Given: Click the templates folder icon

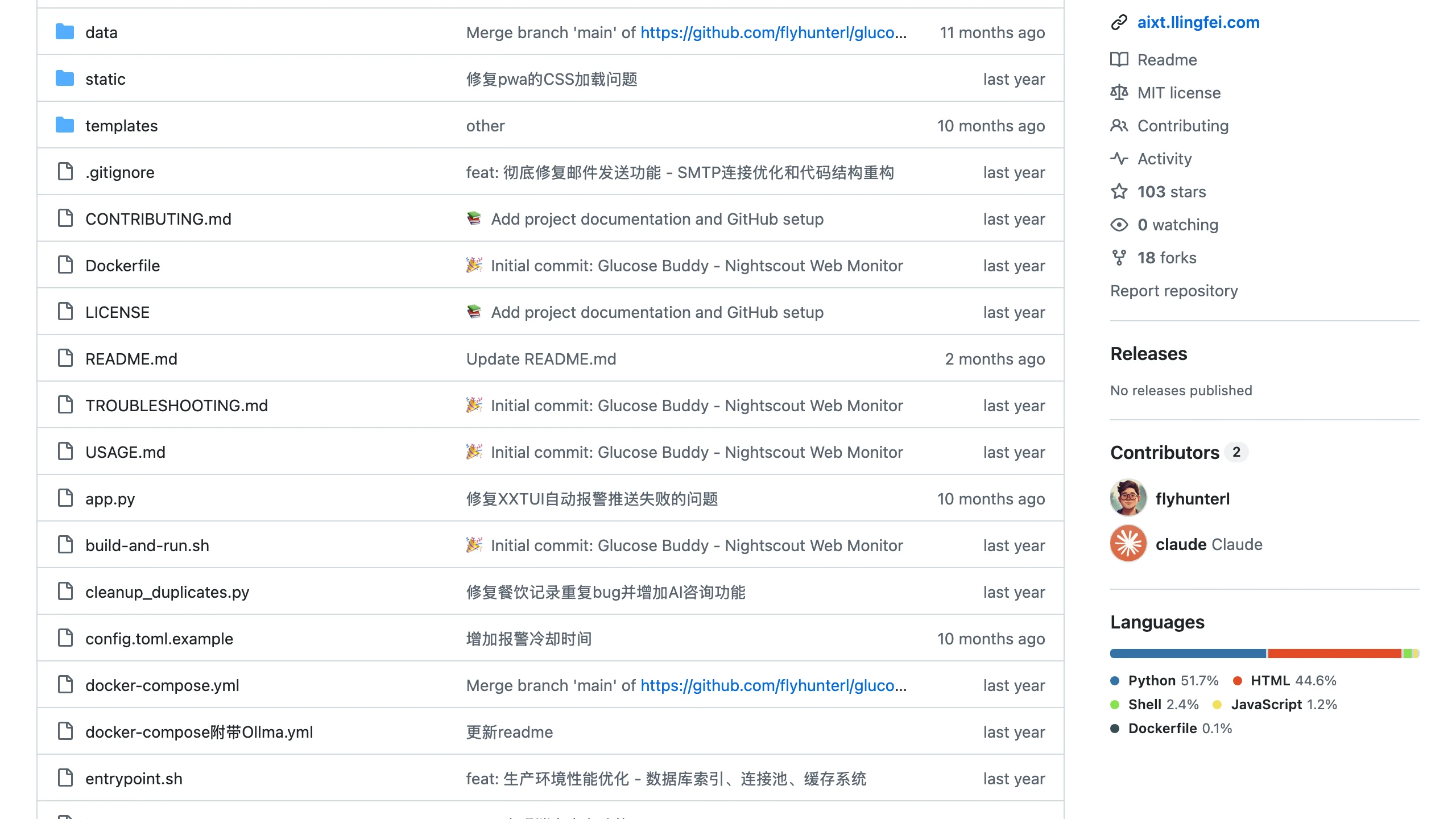Looking at the screenshot, I should [65, 125].
